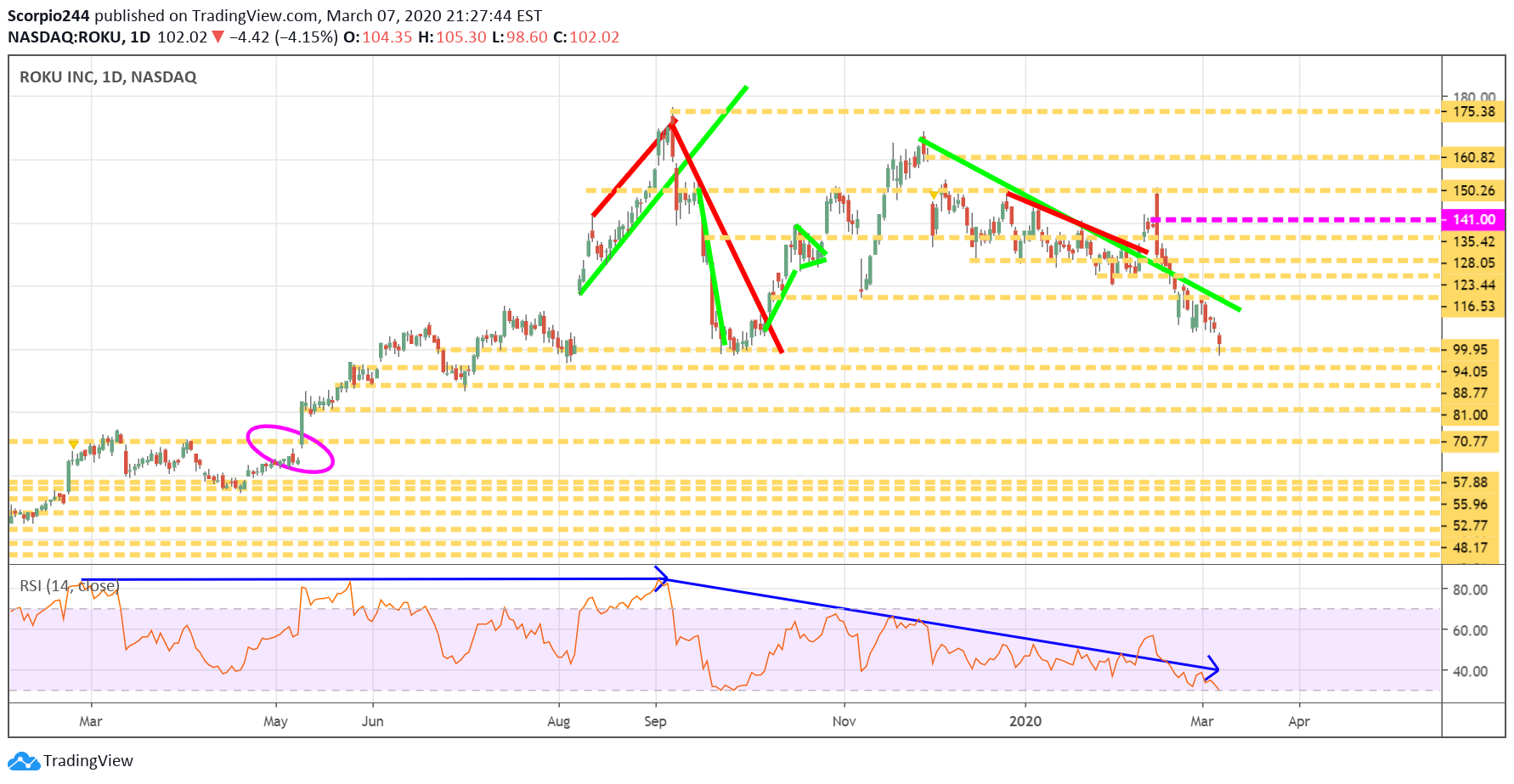Click the 160.82 price level label

coord(1474,157)
